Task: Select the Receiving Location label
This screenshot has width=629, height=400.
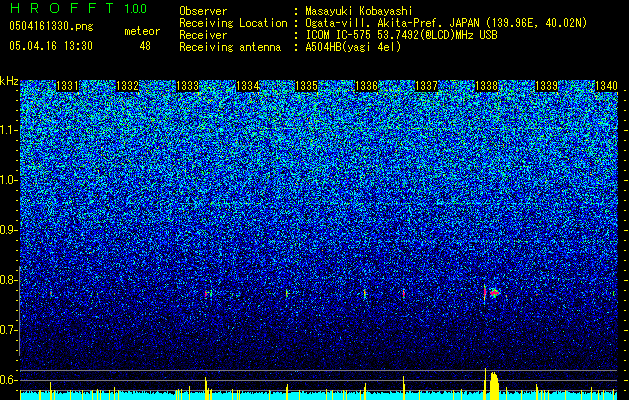Action: click(233, 23)
